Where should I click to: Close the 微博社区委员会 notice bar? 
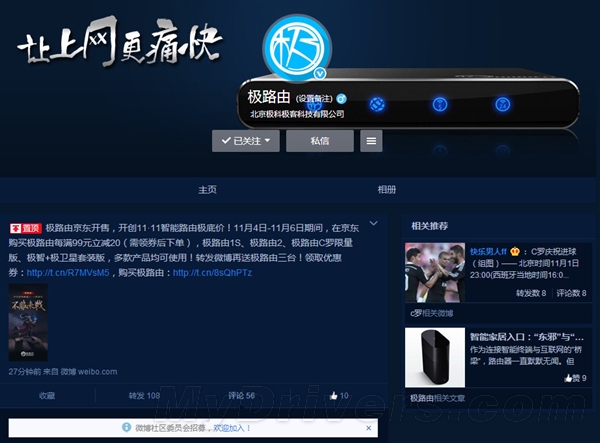tap(368, 428)
